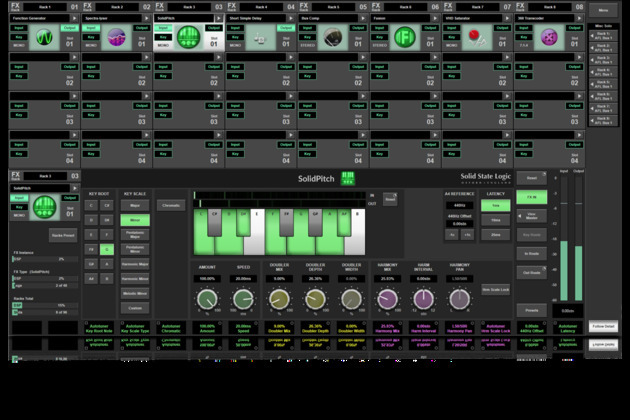Solo Rack 8 AFL Bus 1 arrow button
This screenshot has width=630, height=420.
(603, 120)
